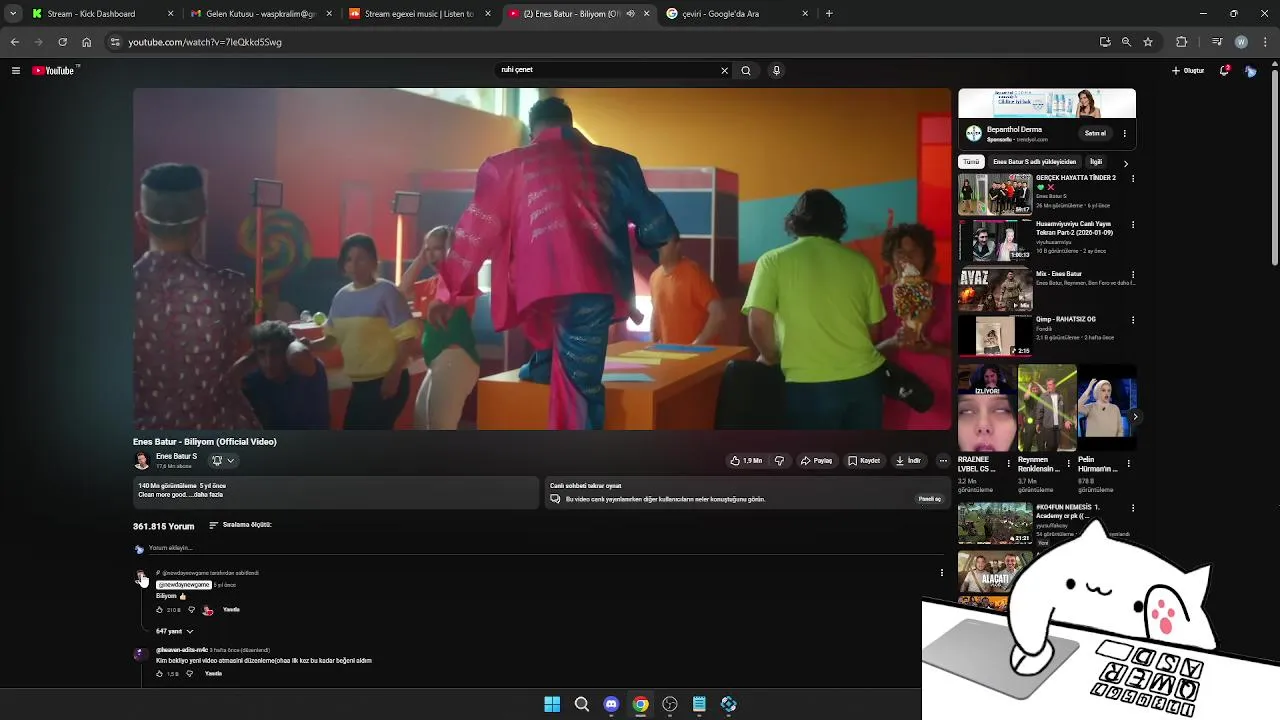This screenshot has height=720, width=1280.
Task: Open Enes Batur S channel name link
Action: pyautogui.click(x=176, y=457)
